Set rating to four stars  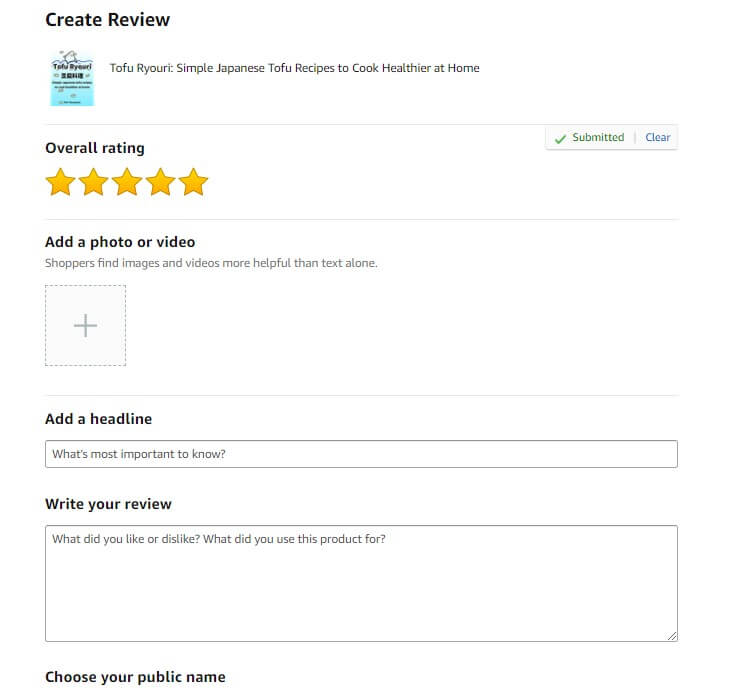tap(160, 182)
